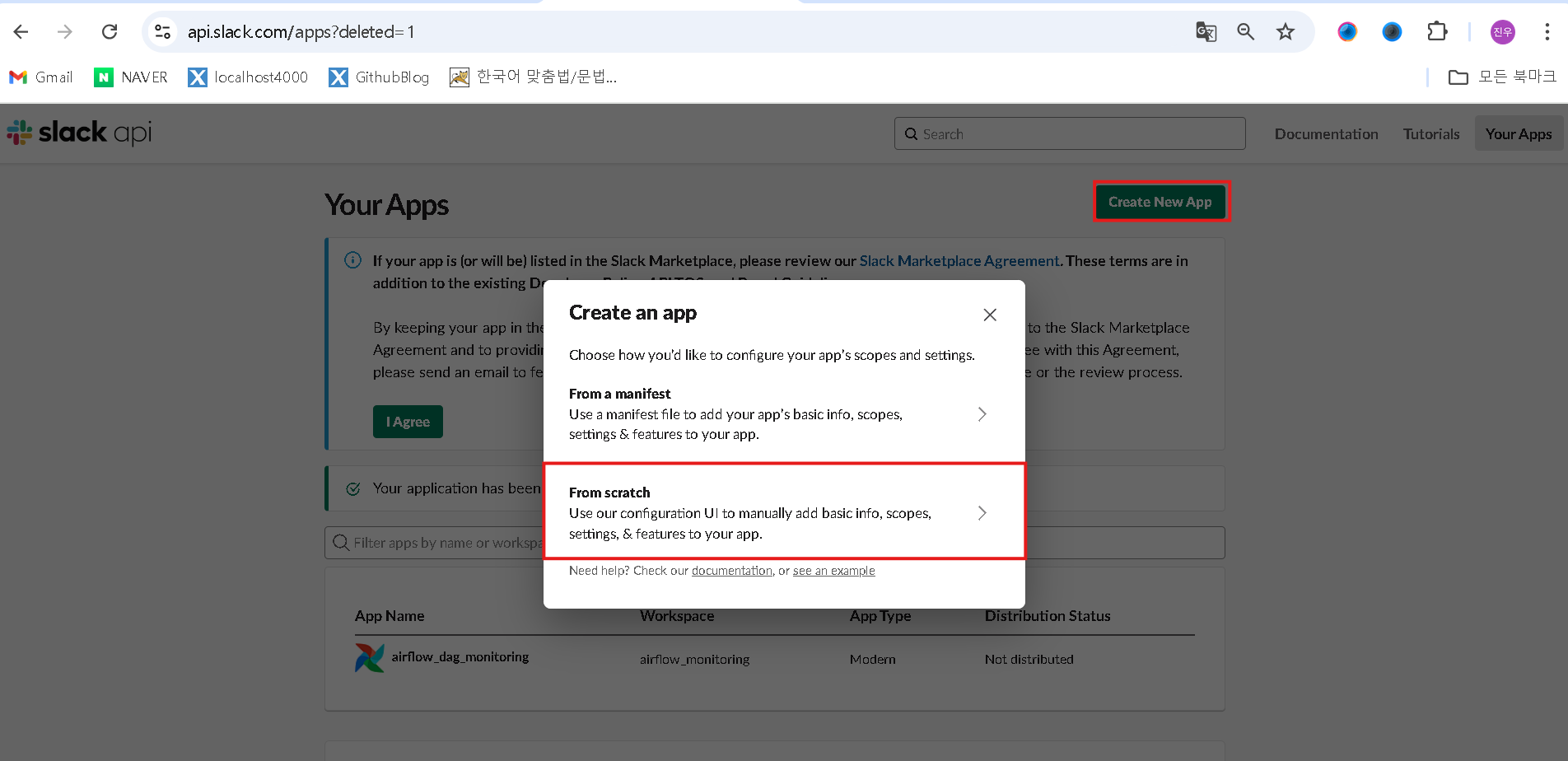The height and width of the screenshot is (761, 1568).
Task: Click the zoom magnifier icon in address bar
Action: coord(1245,32)
